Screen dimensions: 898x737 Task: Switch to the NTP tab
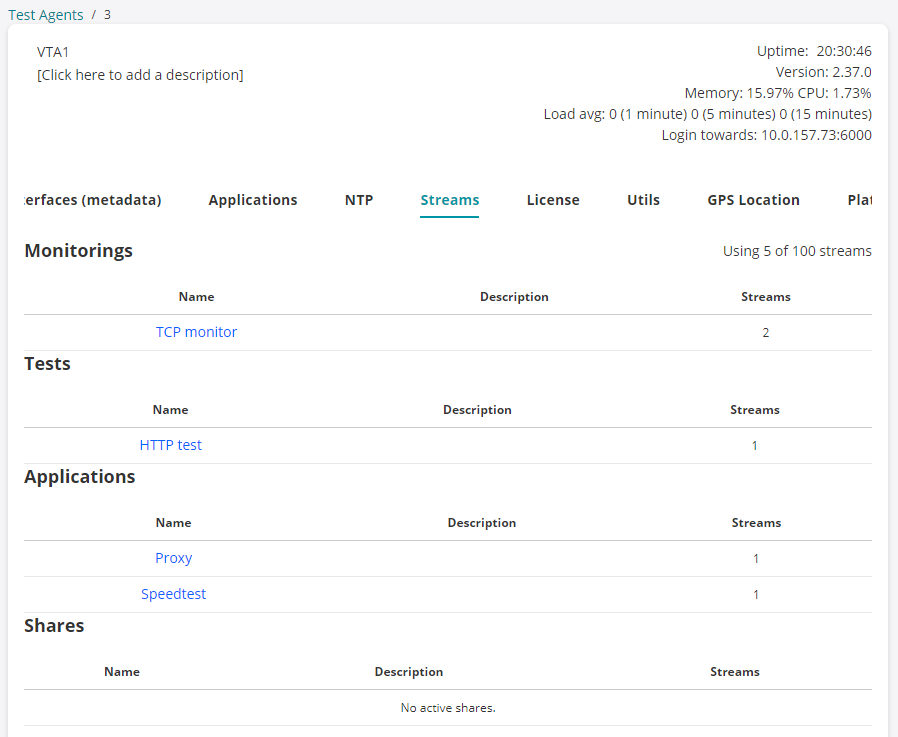coord(359,200)
